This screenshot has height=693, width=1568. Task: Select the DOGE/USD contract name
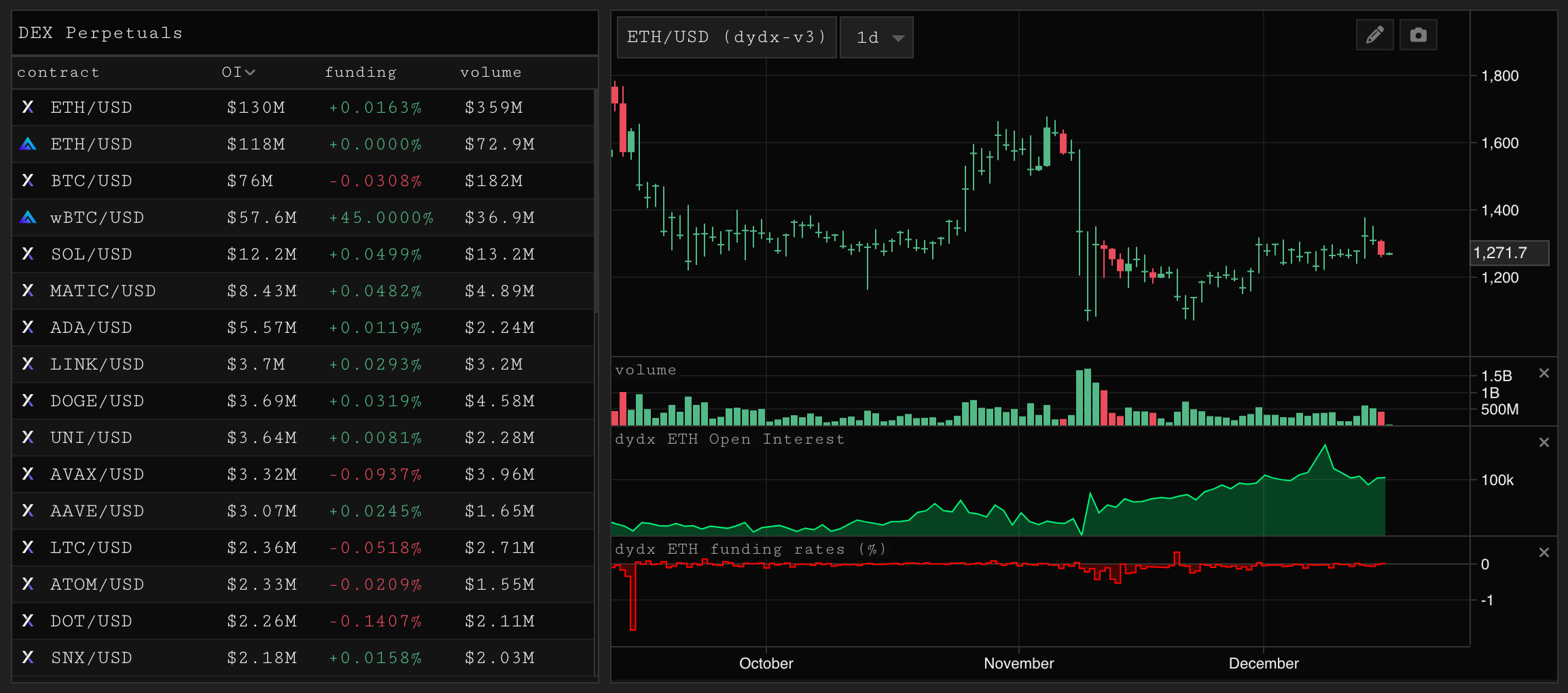click(x=97, y=401)
